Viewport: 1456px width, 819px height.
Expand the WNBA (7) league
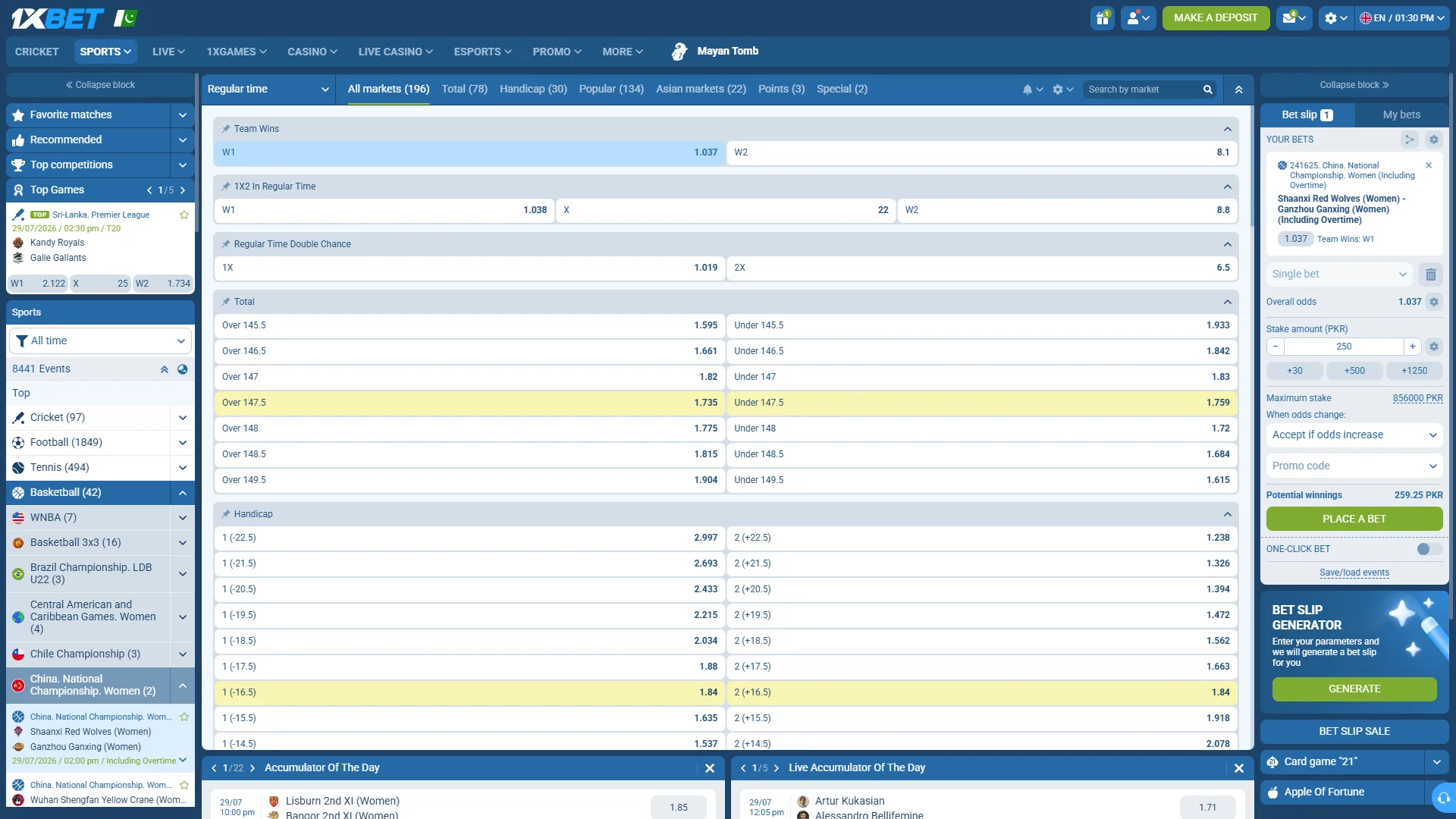182,518
